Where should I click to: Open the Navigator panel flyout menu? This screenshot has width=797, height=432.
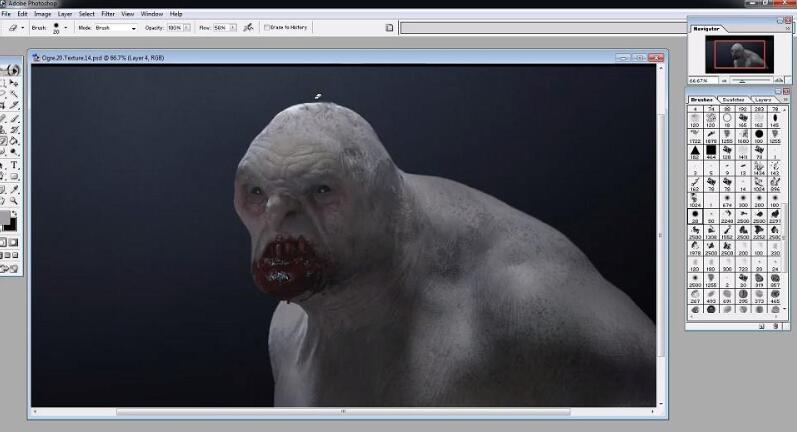click(x=788, y=29)
